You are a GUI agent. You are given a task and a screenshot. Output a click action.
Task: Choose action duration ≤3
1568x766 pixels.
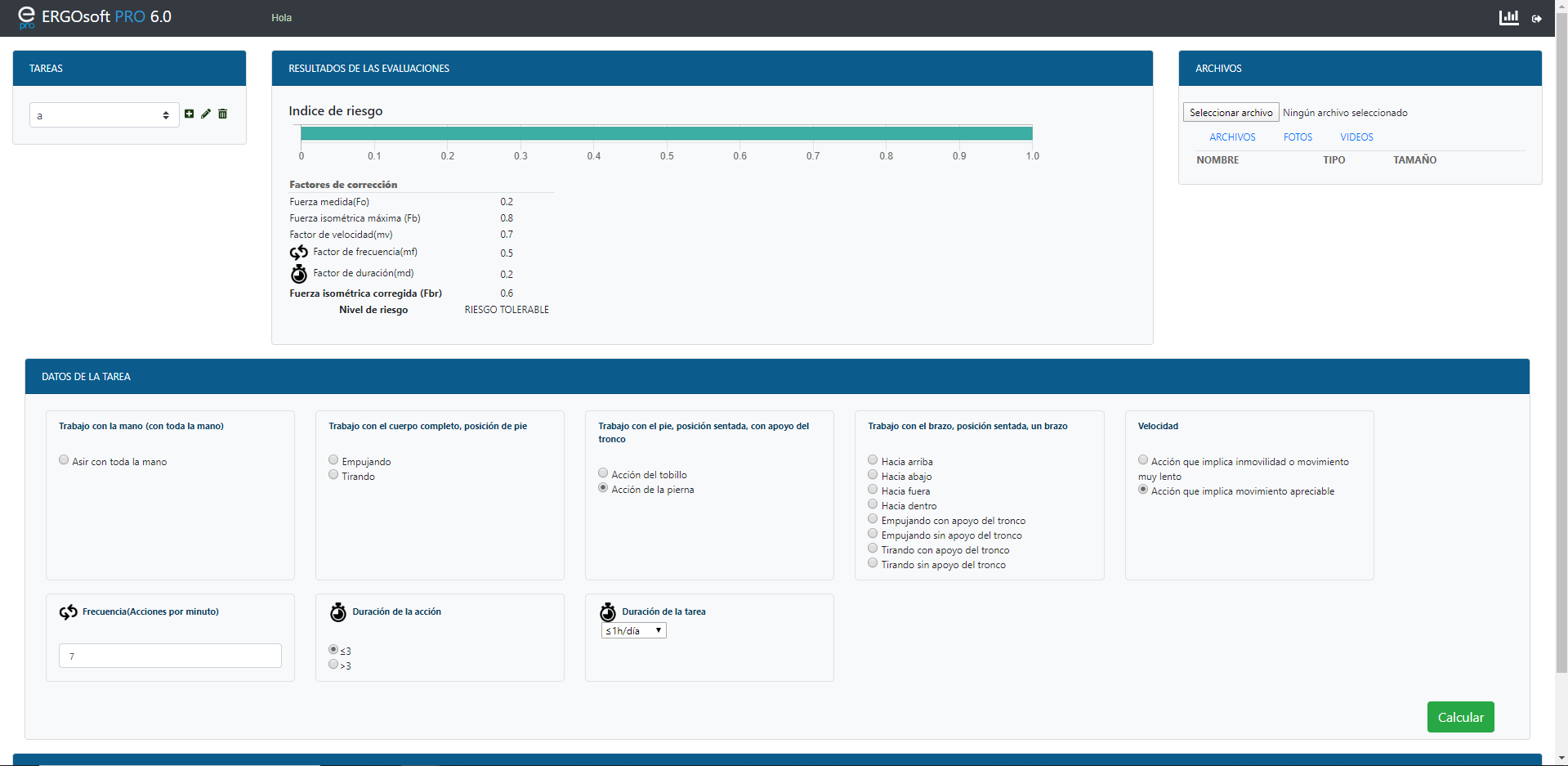coord(333,650)
